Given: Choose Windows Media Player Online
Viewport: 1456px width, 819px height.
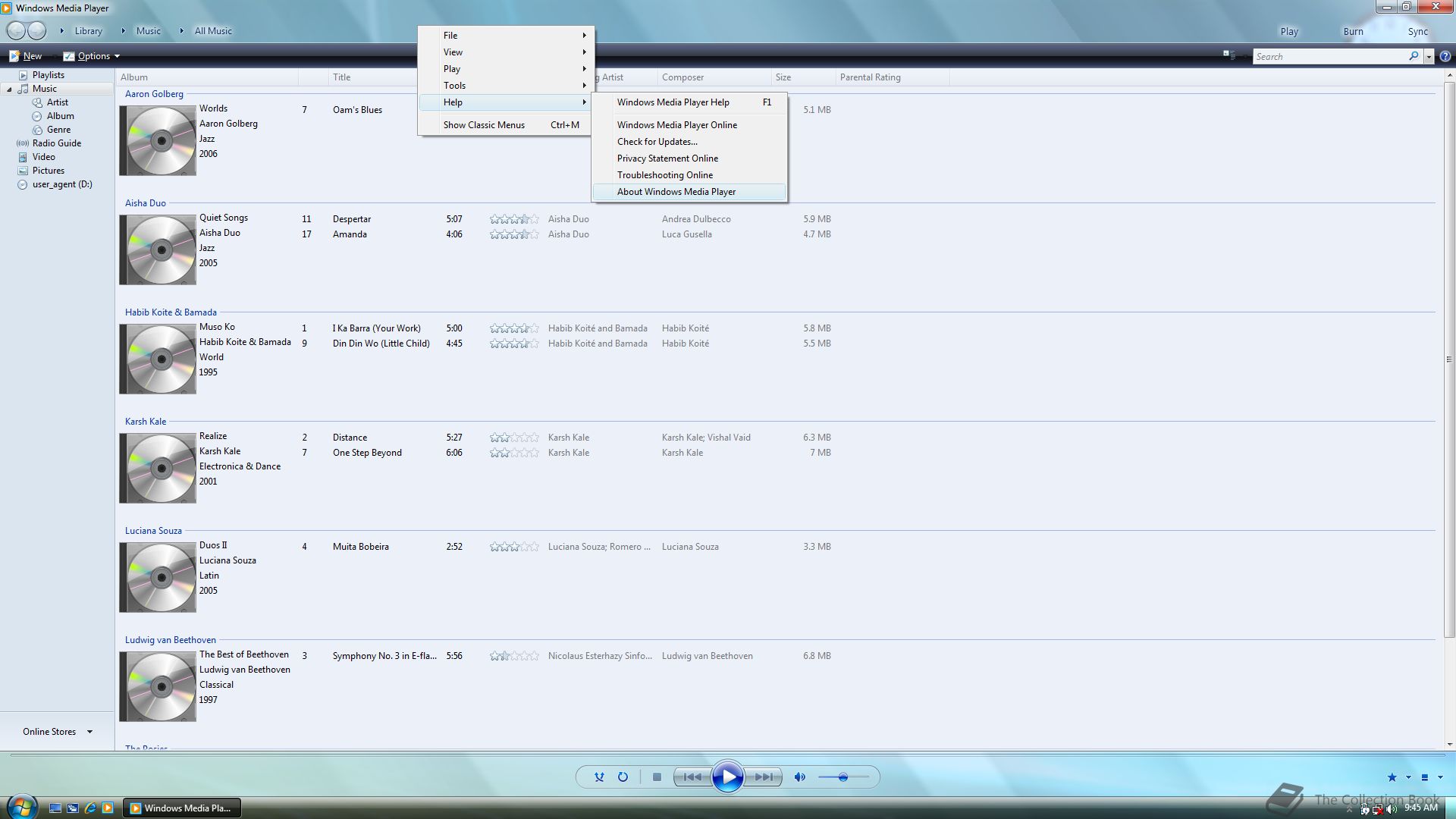Looking at the screenshot, I should (689, 125).
